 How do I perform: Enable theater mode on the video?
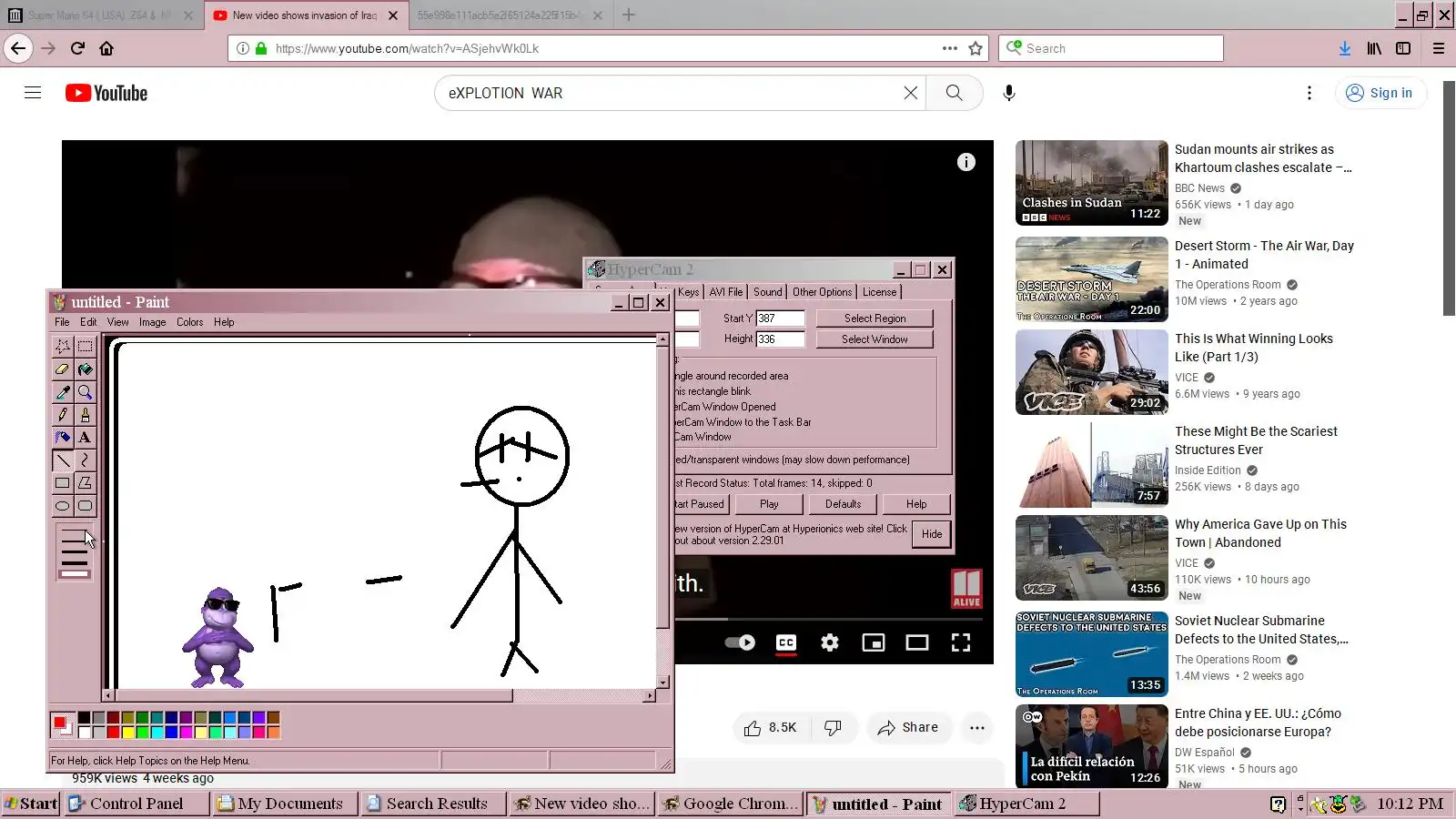click(x=916, y=642)
